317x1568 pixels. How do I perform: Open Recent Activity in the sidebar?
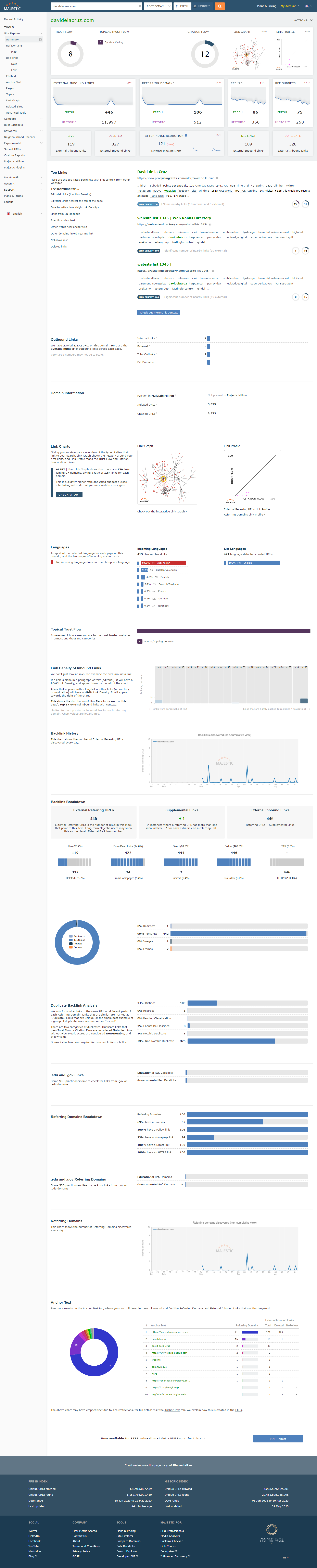click(x=13, y=19)
